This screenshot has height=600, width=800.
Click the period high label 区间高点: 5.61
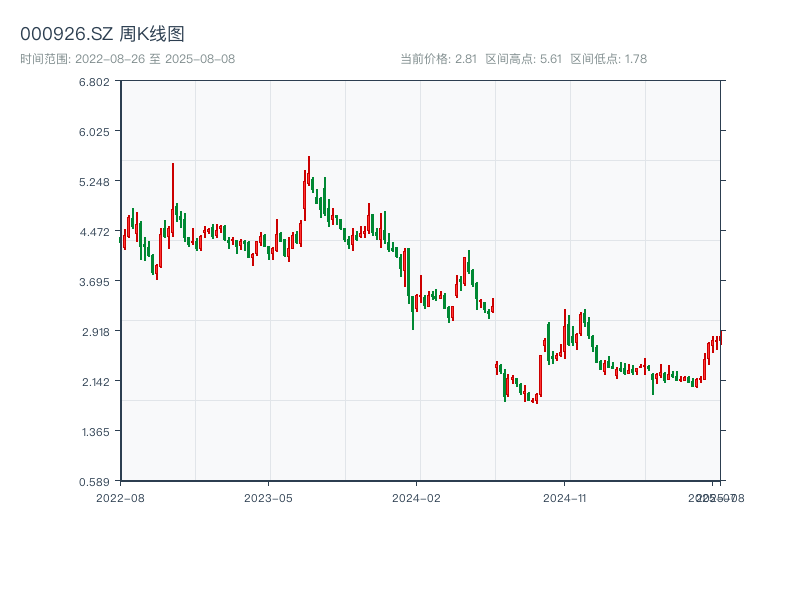click(x=523, y=59)
